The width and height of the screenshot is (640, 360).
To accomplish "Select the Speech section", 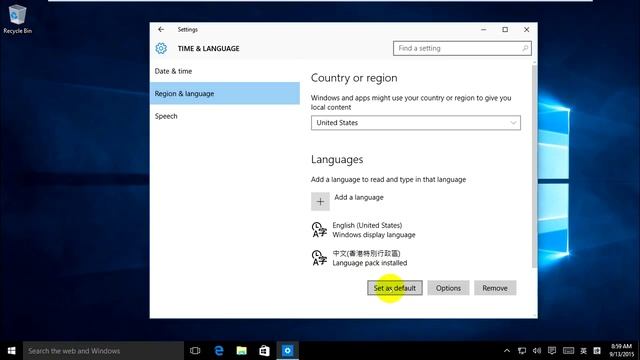I will pyautogui.click(x=225, y=116).
